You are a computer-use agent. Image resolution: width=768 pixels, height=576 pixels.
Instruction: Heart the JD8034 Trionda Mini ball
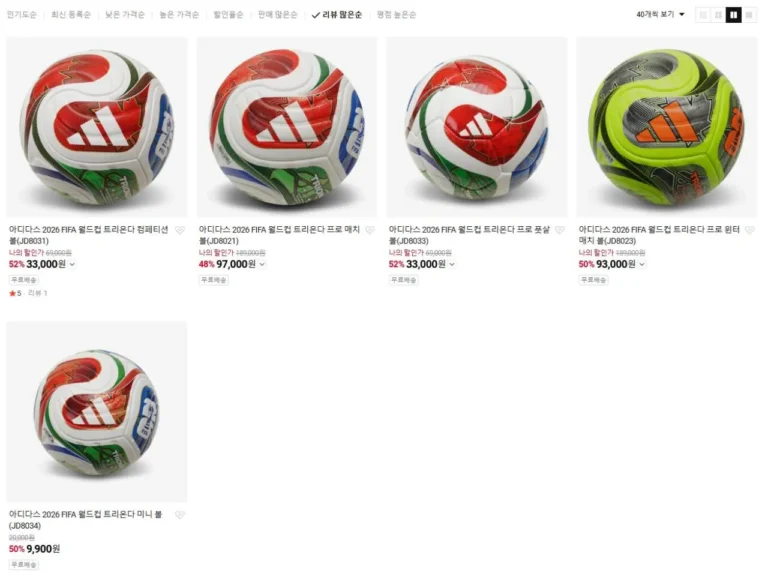pyautogui.click(x=180, y=515)
